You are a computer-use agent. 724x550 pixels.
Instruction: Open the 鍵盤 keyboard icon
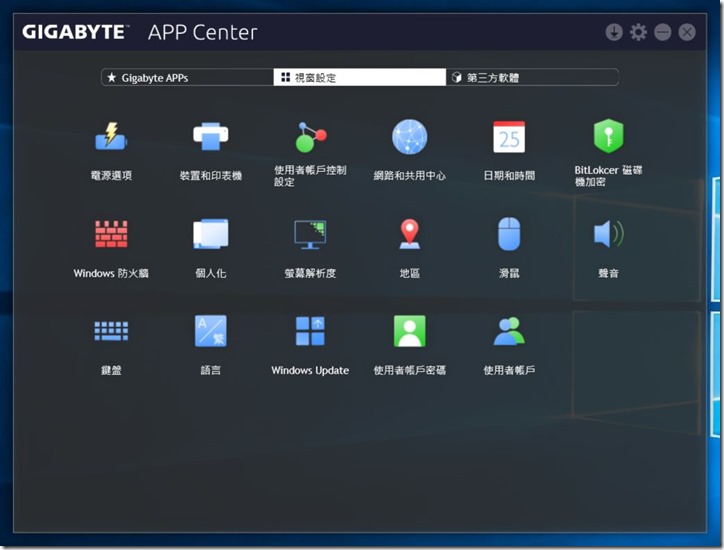pyautogui.click(x=111, y=331)
